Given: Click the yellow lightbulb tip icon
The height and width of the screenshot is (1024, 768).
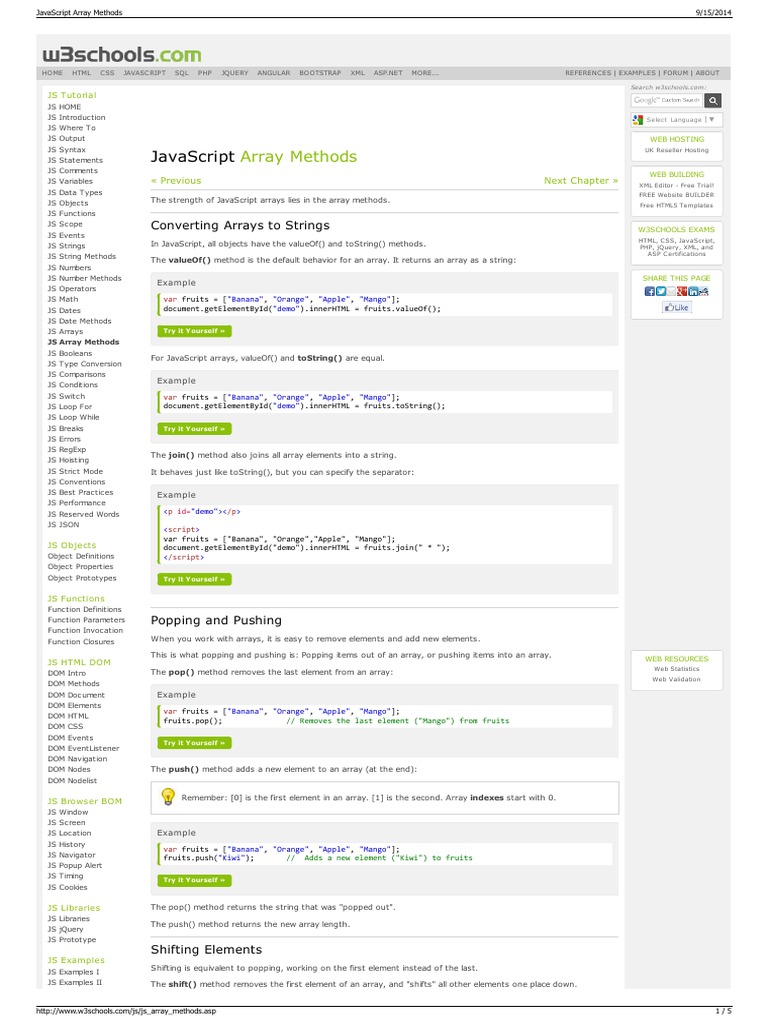Looking at the screenshot, I should 168,797.
